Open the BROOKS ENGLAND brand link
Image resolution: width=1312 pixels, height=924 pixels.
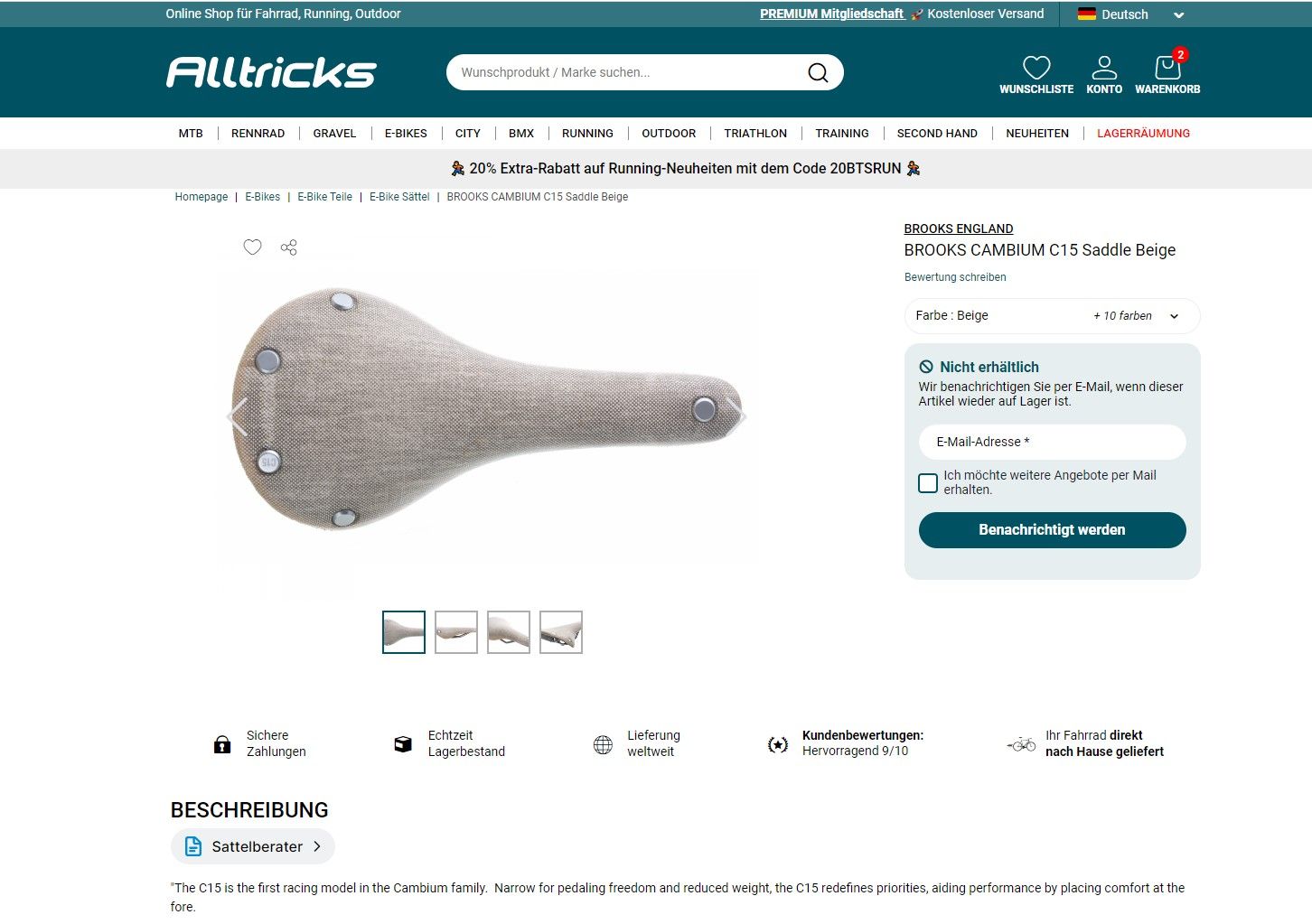pos(959,229)
